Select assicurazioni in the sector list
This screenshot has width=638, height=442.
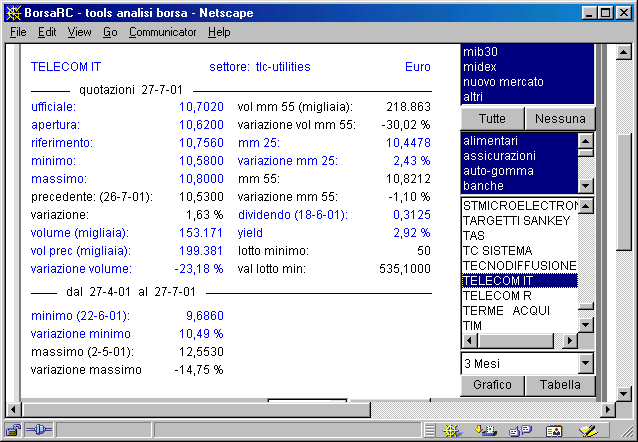click(x=520, y=156)
